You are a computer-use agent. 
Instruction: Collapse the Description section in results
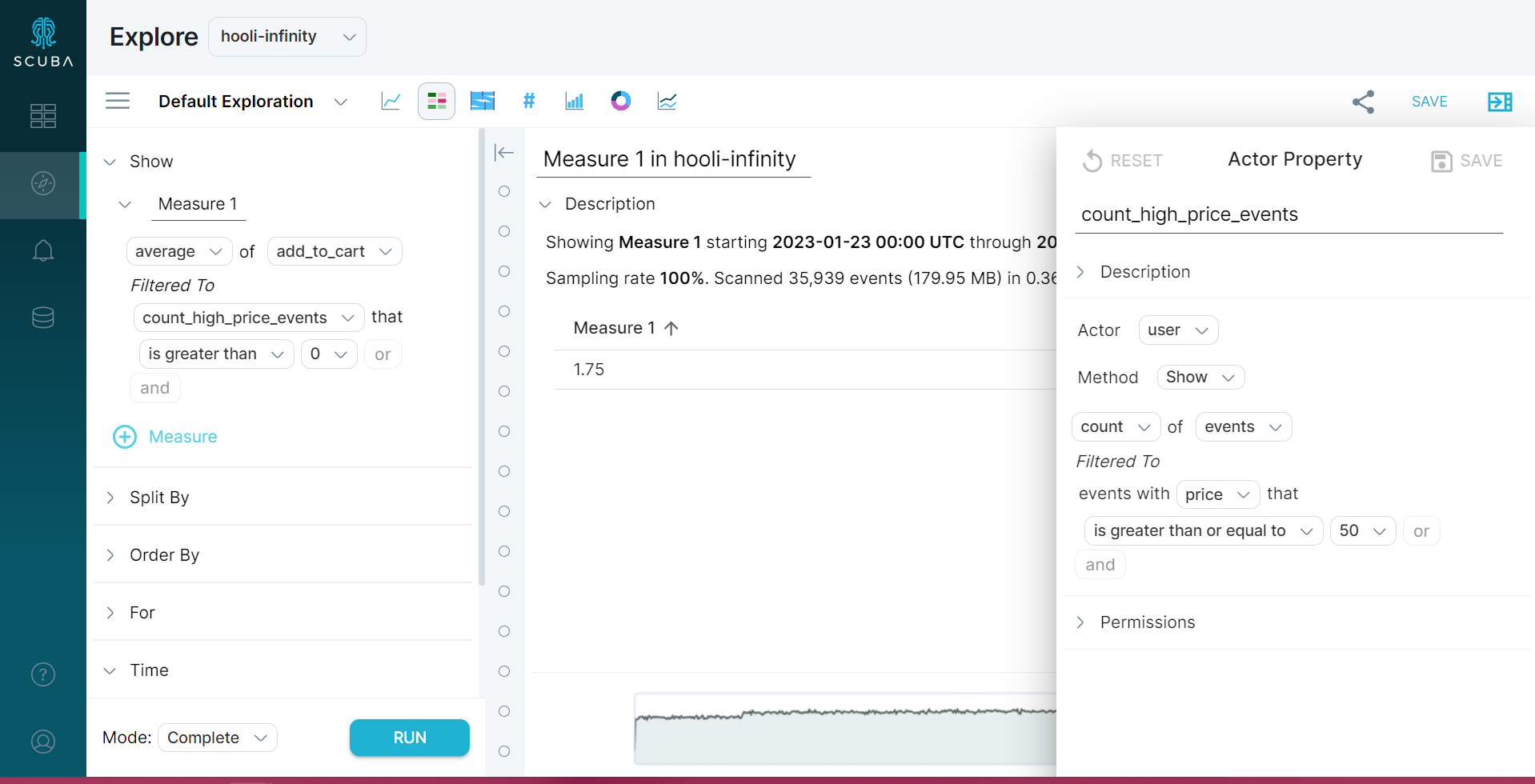point(545,204)
